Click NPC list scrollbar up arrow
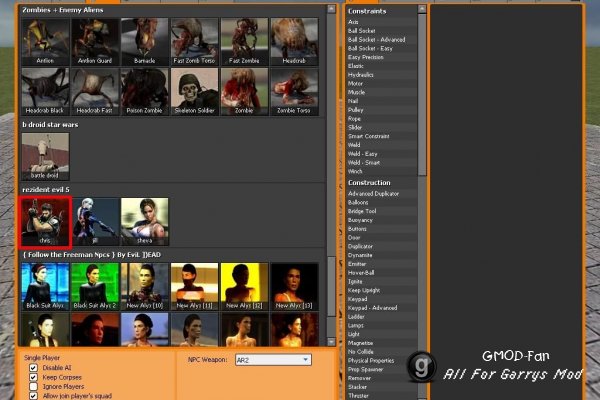The image size is (600, 400). [331, 9]
